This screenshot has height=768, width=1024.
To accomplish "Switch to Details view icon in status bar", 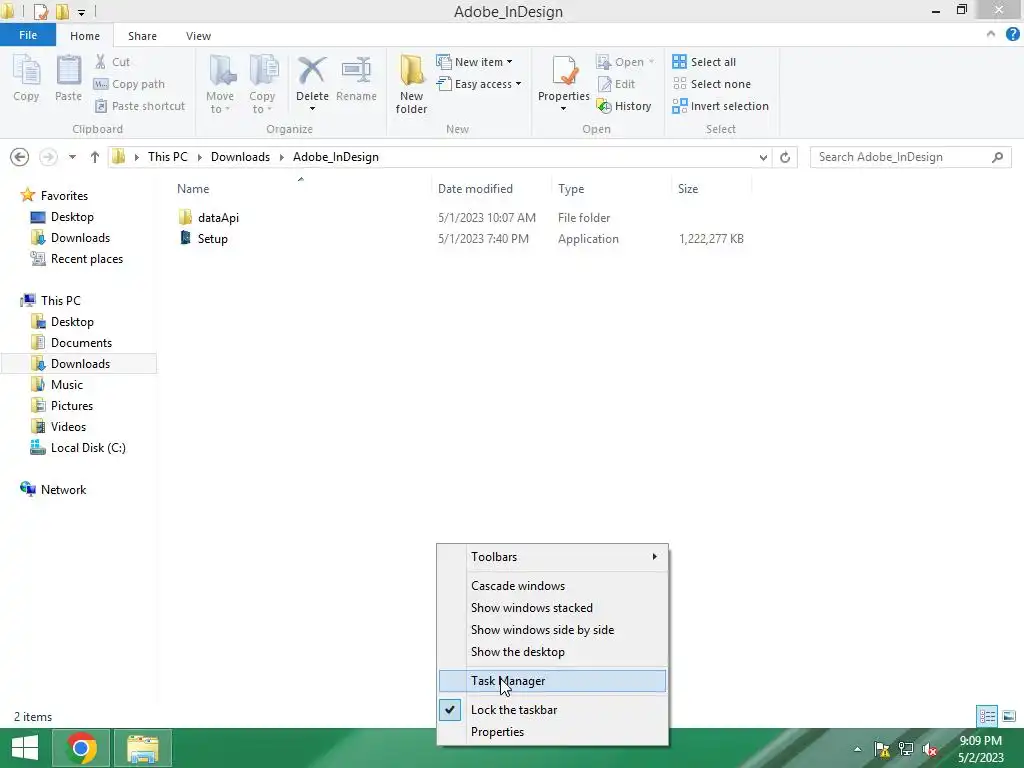I will tap(987, 717).
